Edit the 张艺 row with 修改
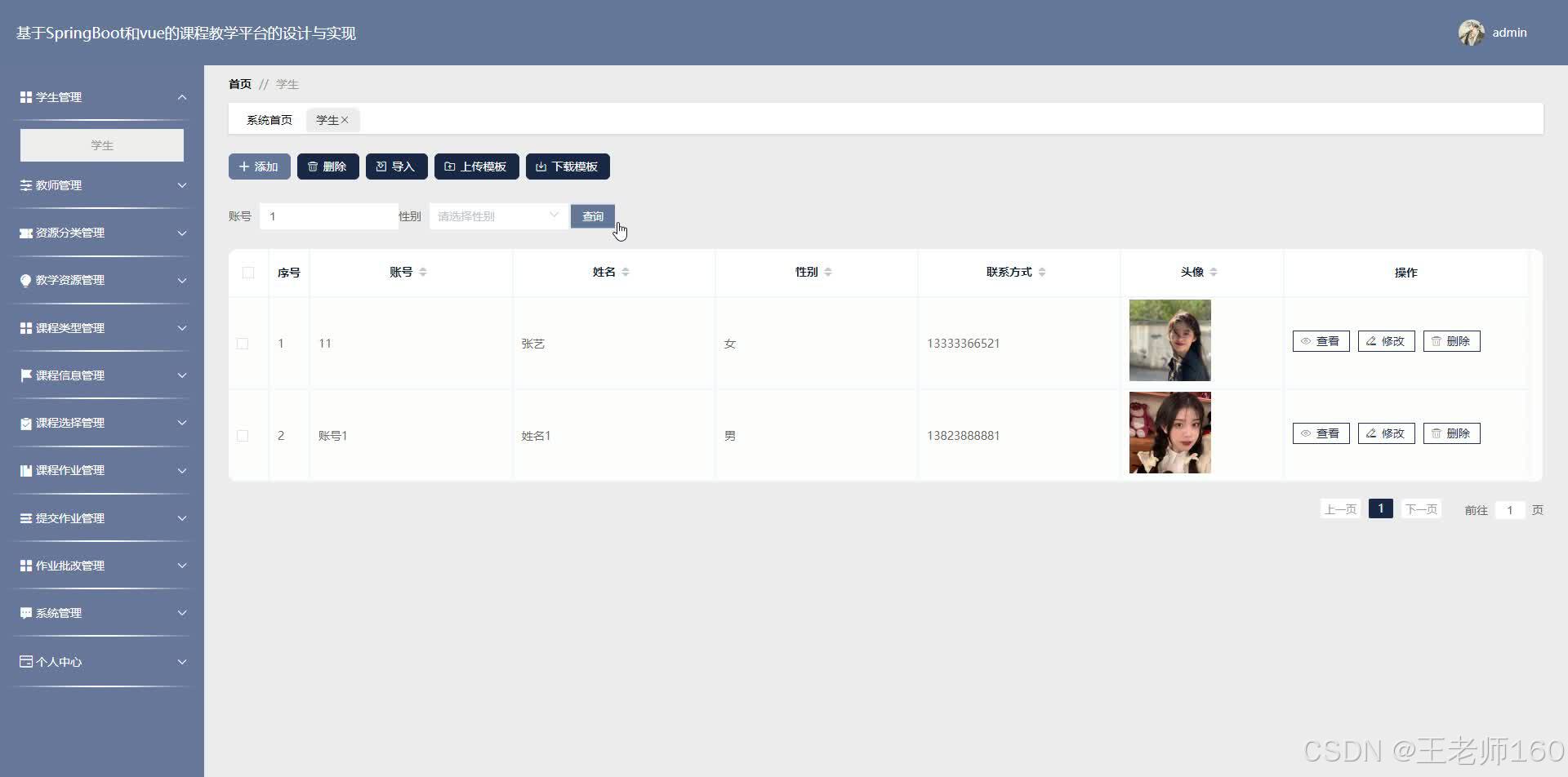Image resolution: width=1568 pixels, height=777 pixels. tap(1387, 341)
